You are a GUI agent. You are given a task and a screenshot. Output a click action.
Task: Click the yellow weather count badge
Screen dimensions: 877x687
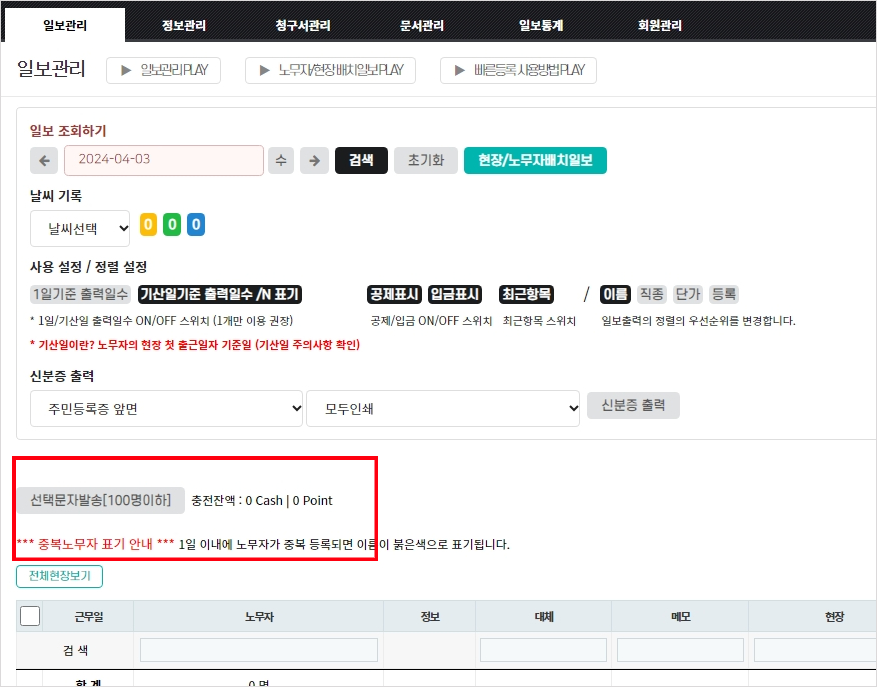point(148,225)
